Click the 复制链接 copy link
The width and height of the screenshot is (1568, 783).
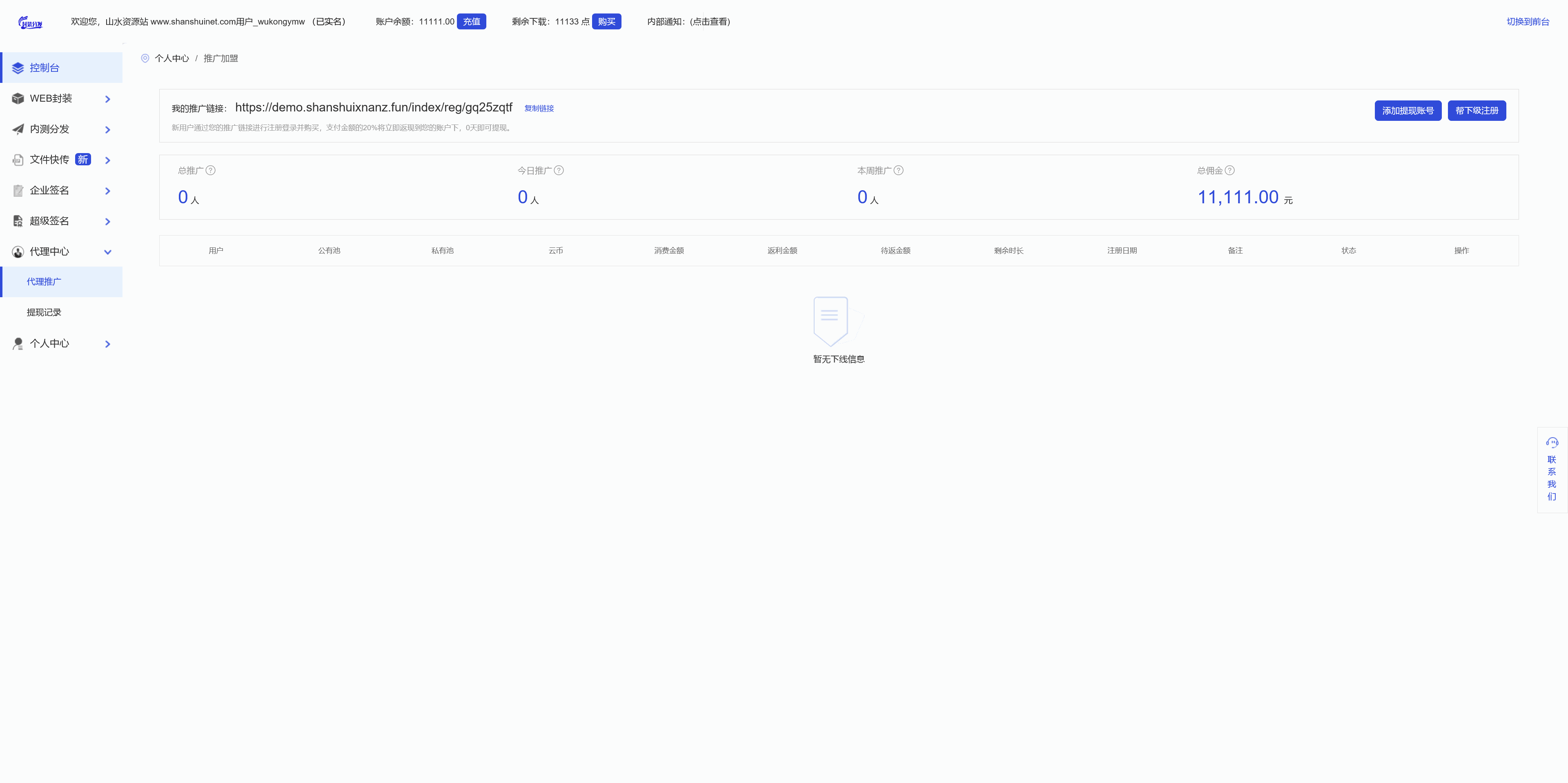(x=539, y=108)
